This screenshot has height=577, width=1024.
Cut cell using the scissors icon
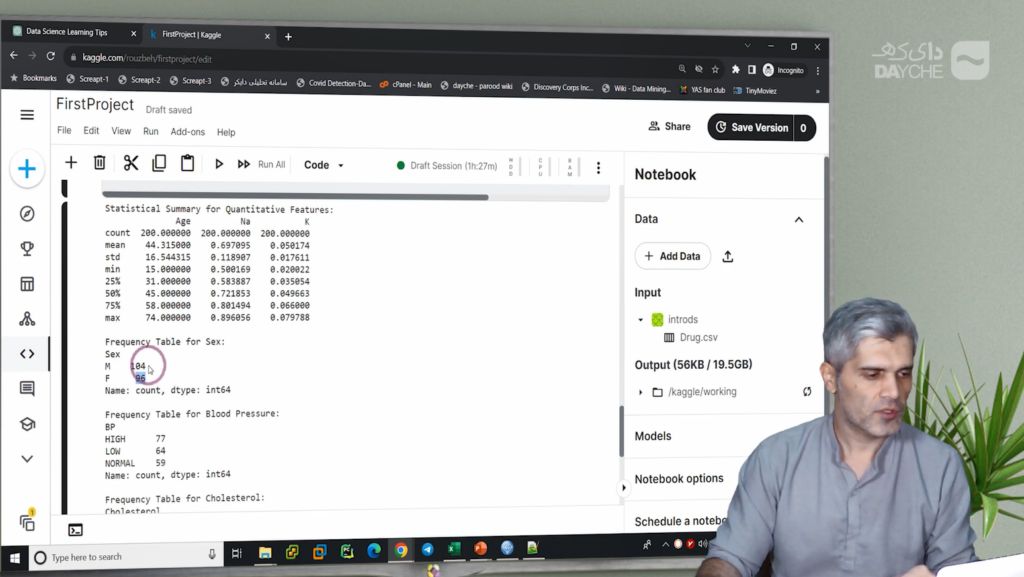[130, 163]
